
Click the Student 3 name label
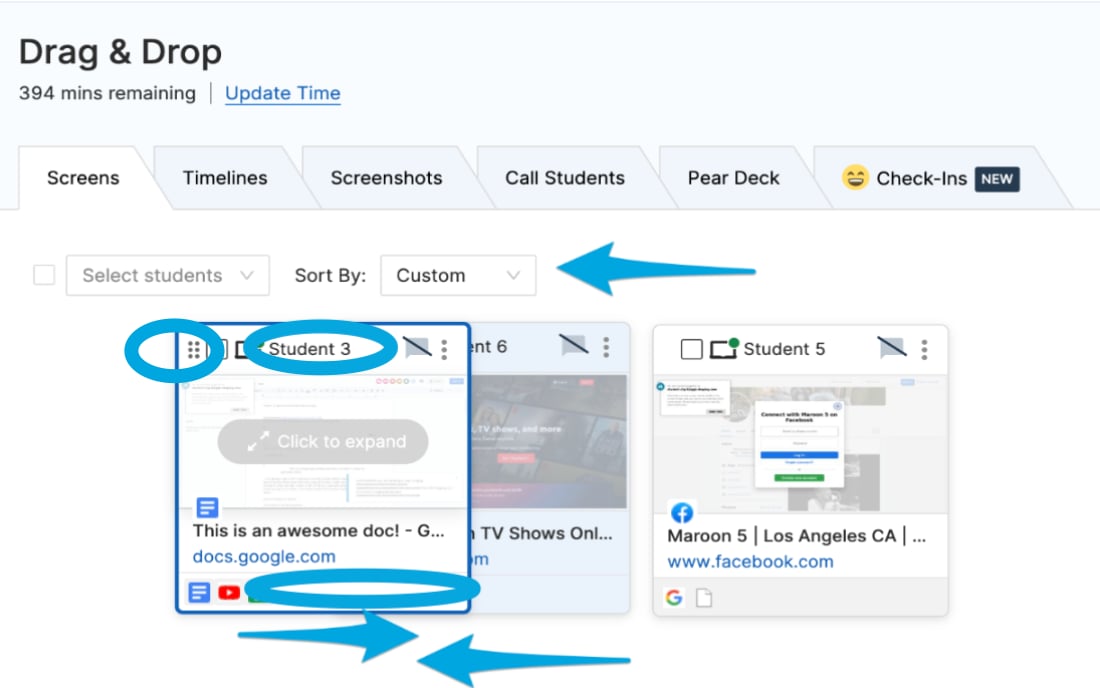click(x=309, y=349)
